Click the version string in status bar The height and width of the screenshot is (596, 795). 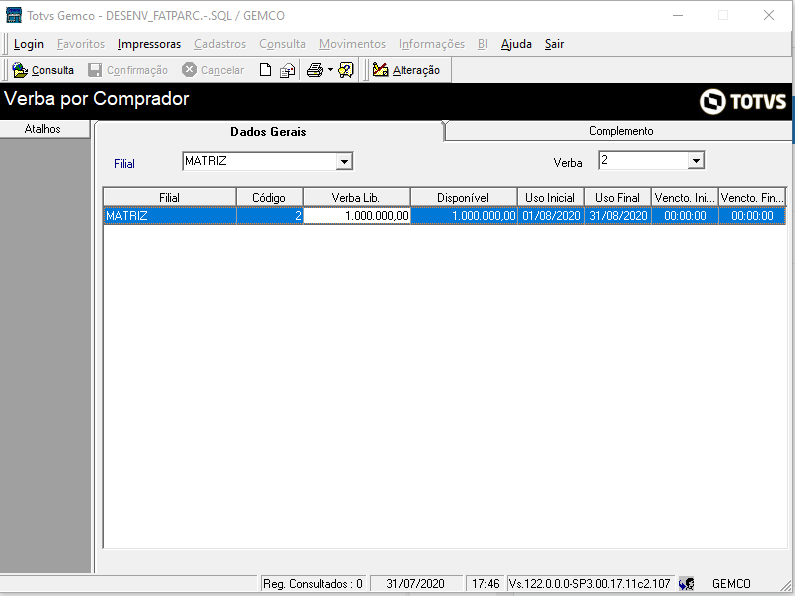pyautogui.click(x=590, y=584)
